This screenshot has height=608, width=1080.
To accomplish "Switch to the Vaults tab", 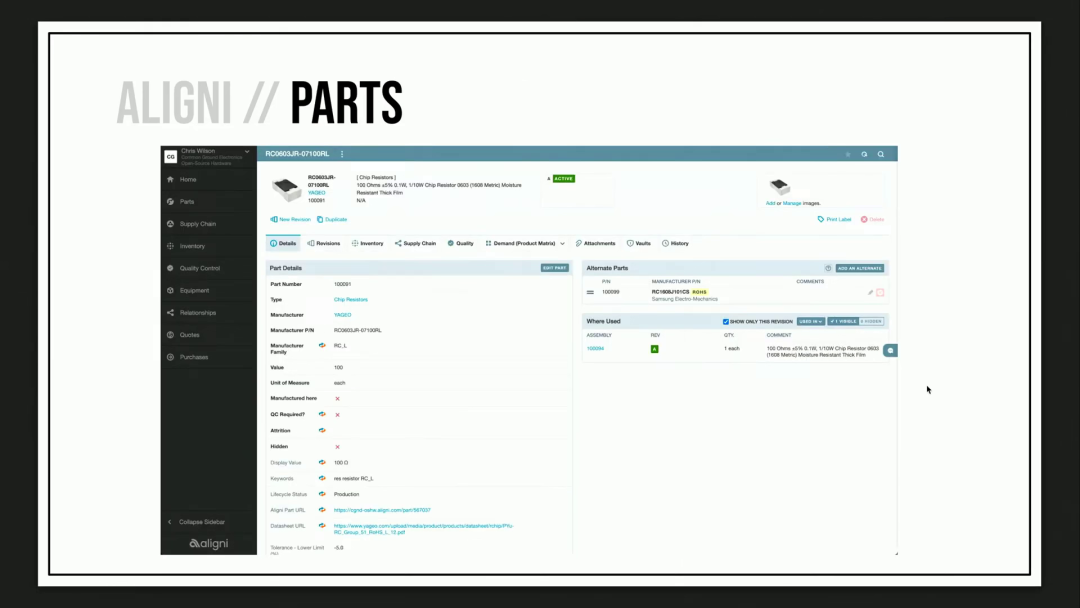I will pos(638,244).
